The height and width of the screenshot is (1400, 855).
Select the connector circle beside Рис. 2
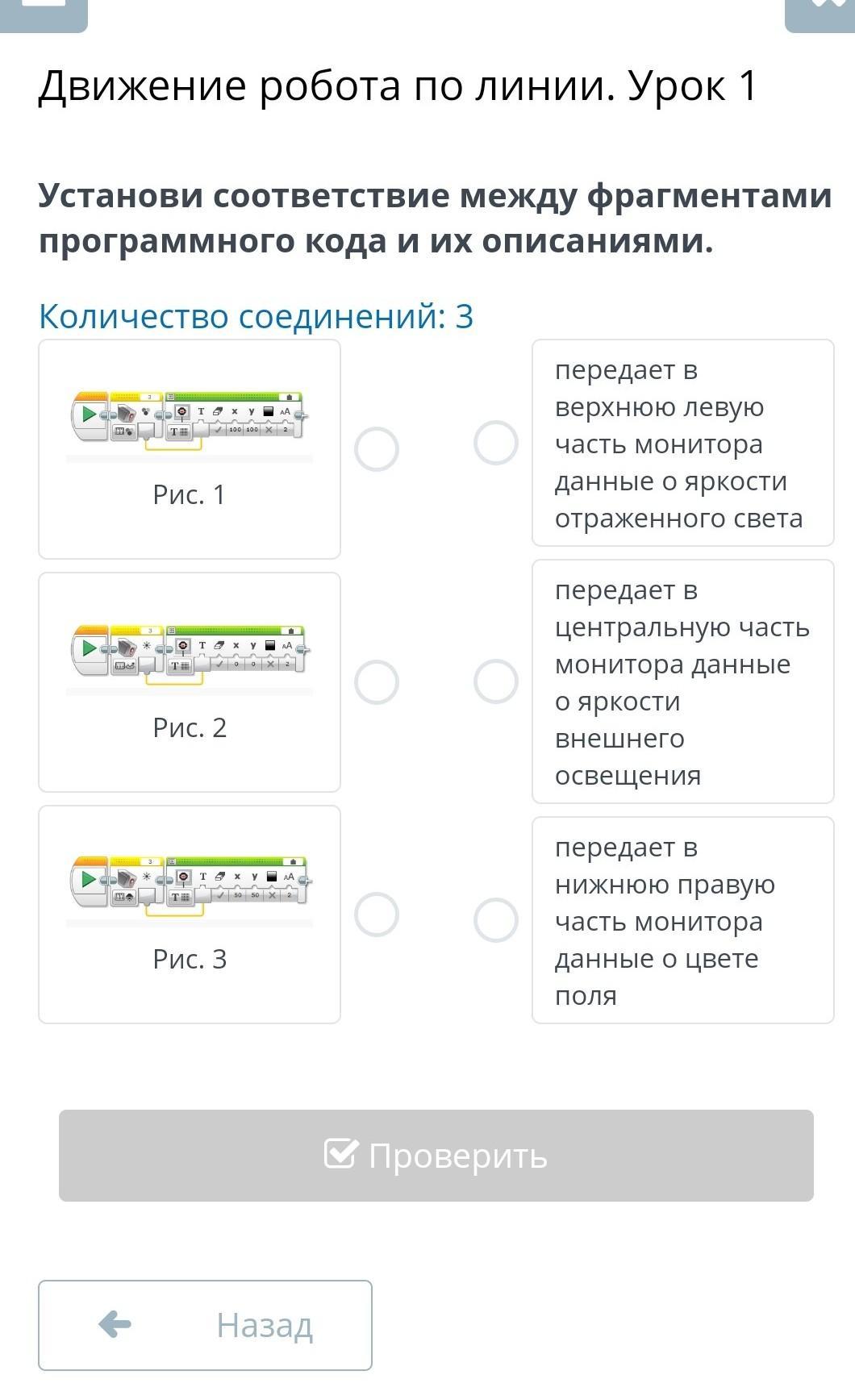coord(377,682)
